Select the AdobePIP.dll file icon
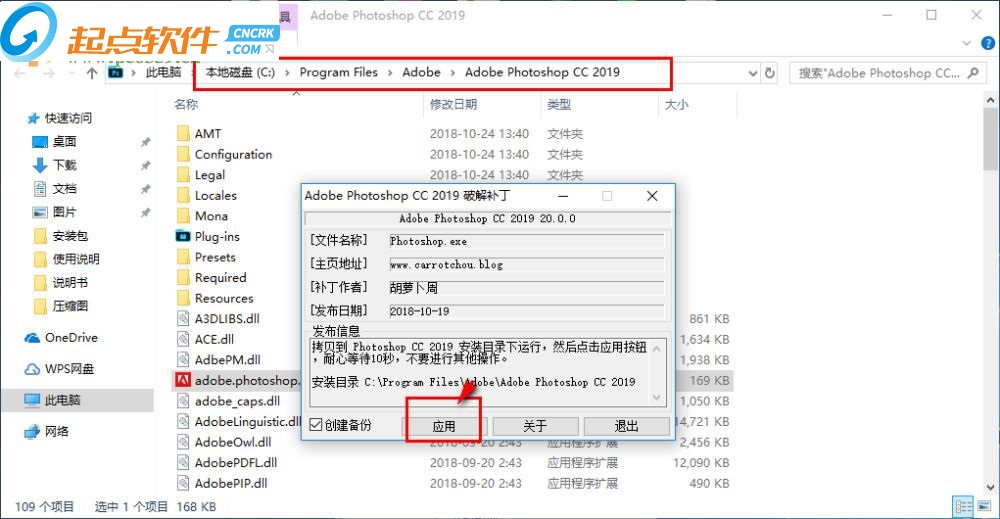Image resolution: width=1000 pixels, height=519 pixels. click(183, 483)
